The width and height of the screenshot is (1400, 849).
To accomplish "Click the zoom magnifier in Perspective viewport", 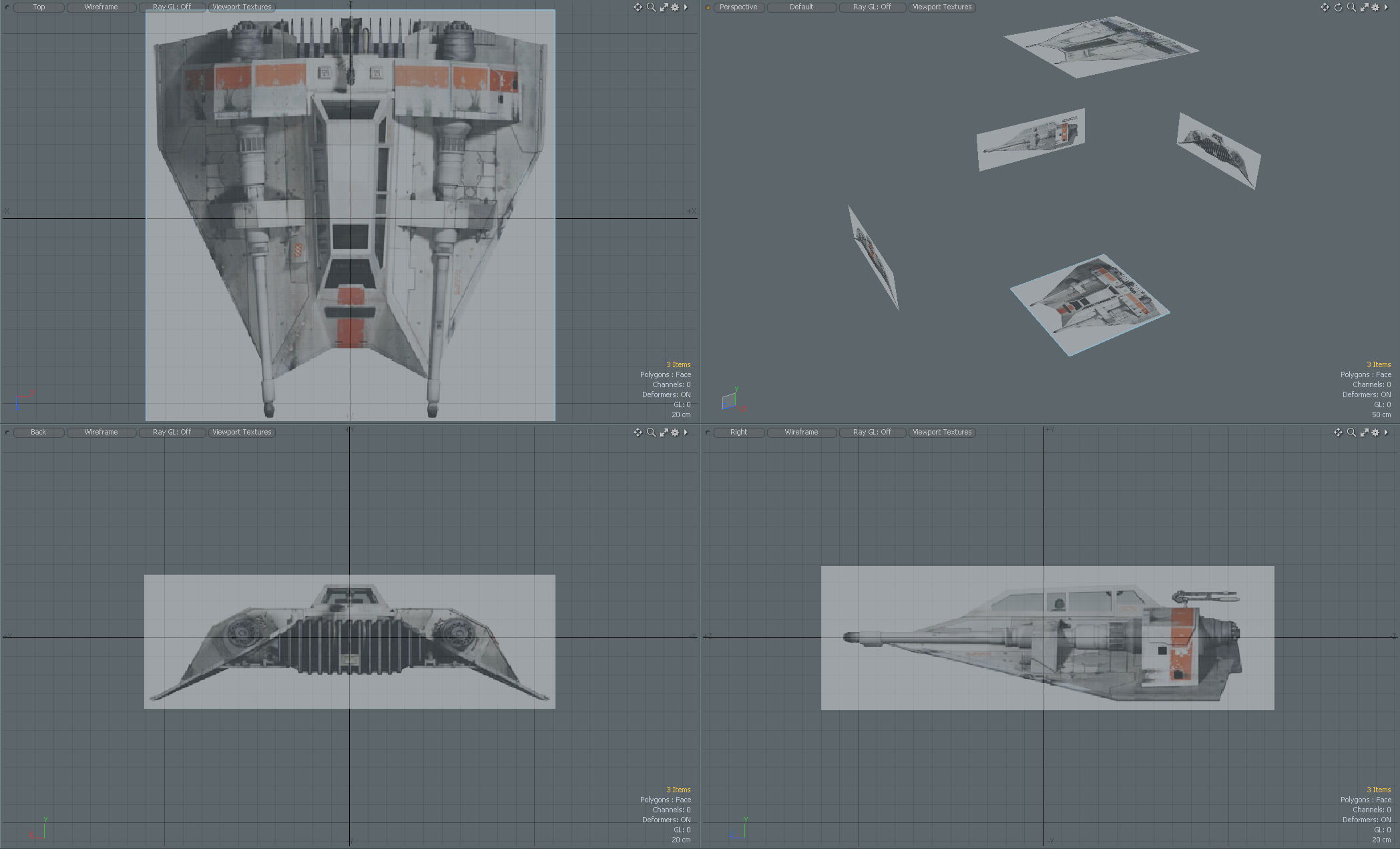I will pos(1351,7).
